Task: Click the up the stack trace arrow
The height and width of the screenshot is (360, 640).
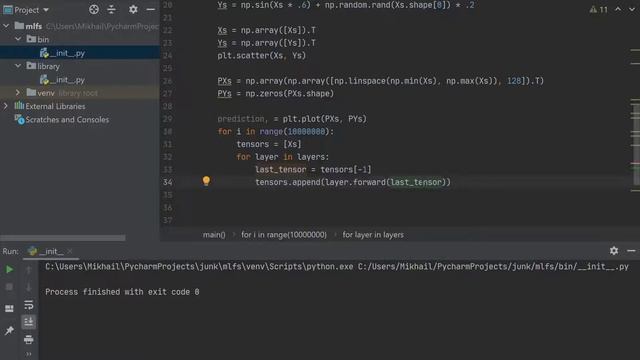Action: coord(29,269)
